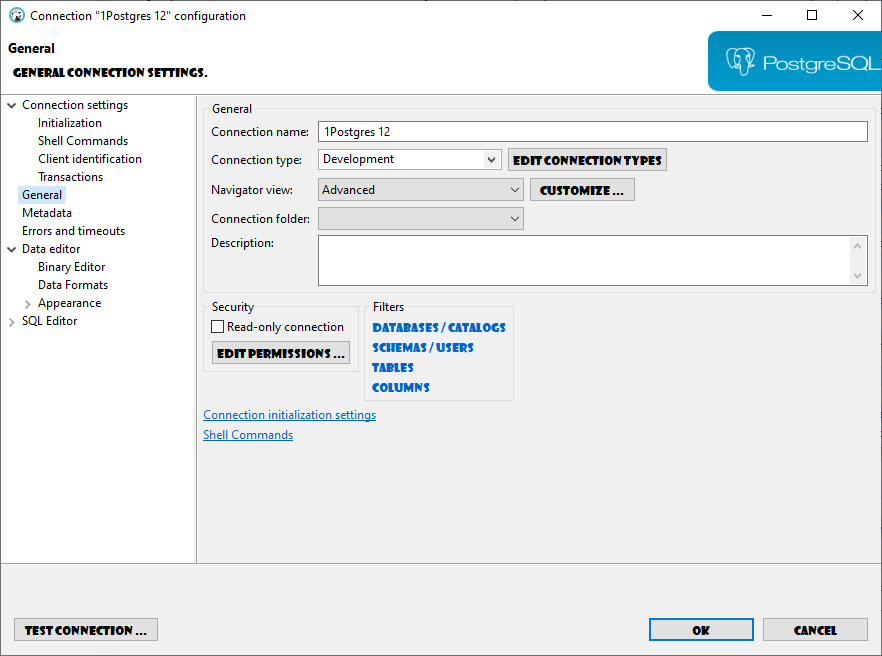Select Data Formats tree item
The image size is (882, 656).
[x=73, y=285]
